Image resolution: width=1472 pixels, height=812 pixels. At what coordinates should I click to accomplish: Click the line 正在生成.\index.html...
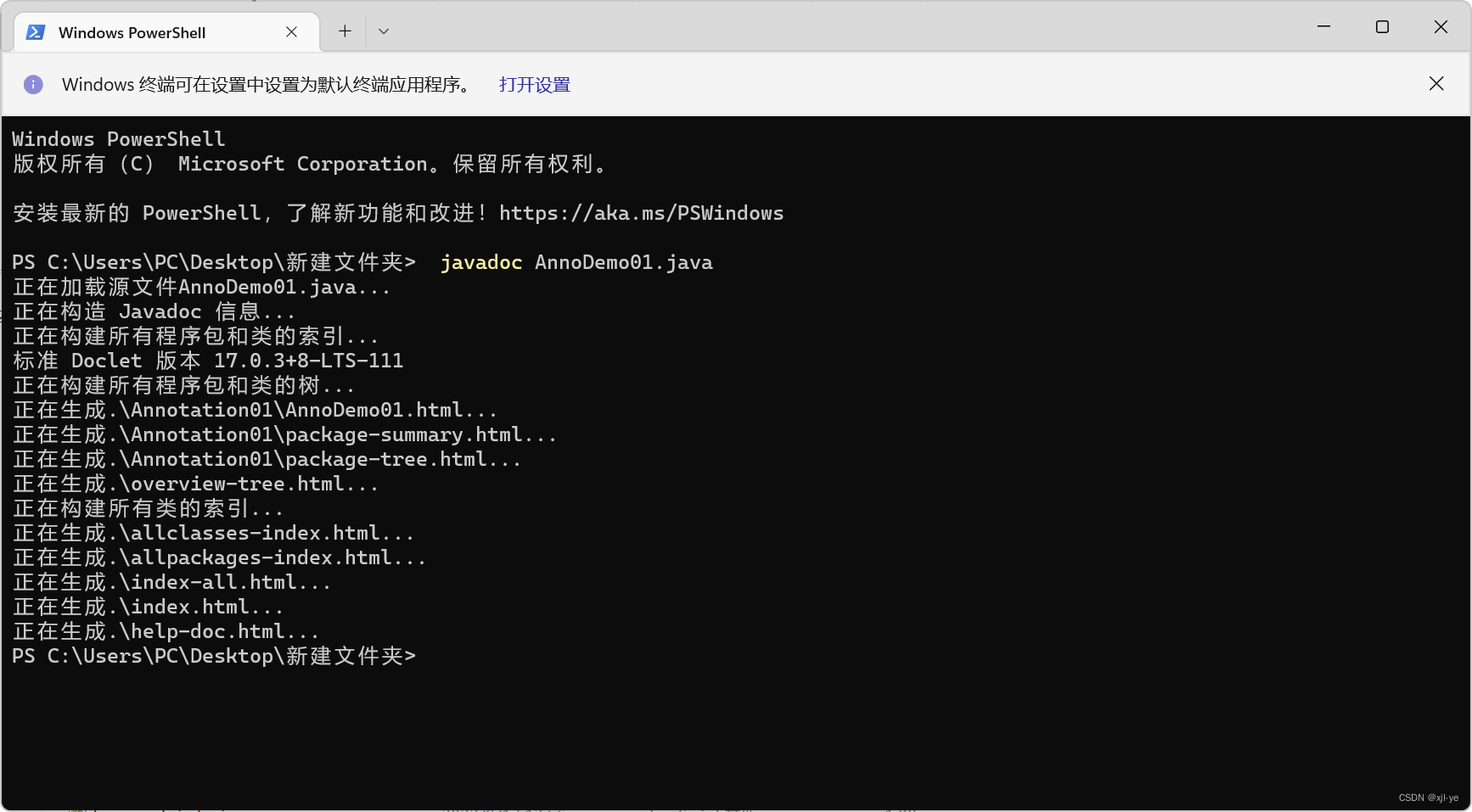(148, 607)
